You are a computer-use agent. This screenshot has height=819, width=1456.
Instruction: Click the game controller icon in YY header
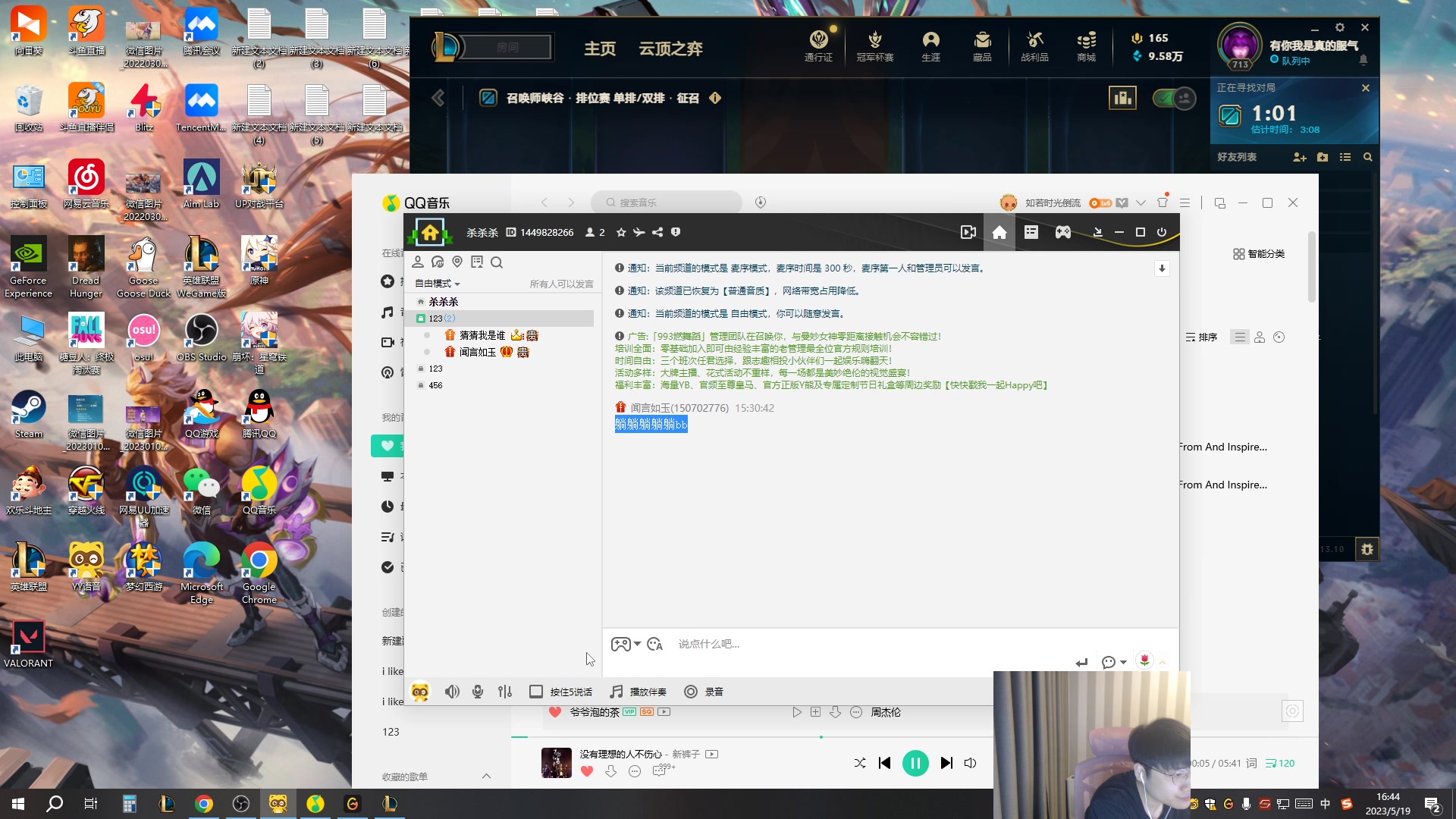(1063, 232)
